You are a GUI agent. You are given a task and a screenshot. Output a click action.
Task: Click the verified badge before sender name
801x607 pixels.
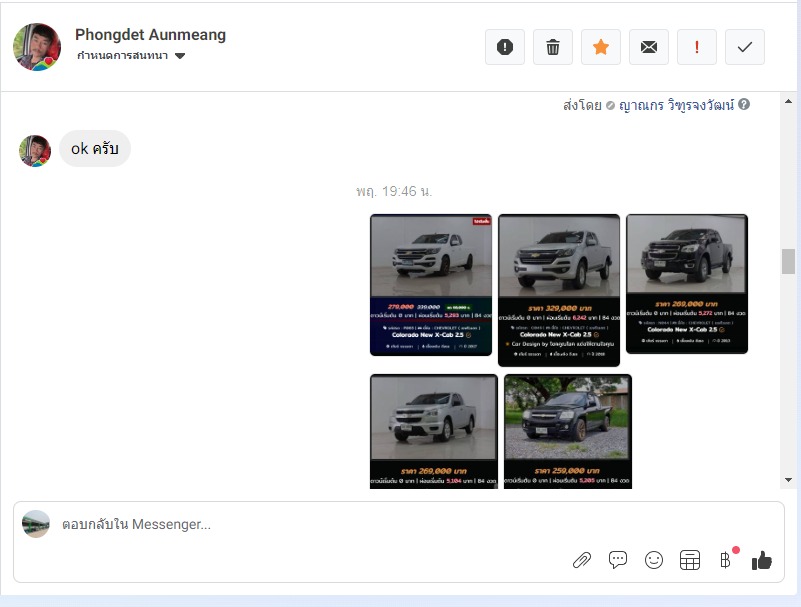[x=610, y=106]
